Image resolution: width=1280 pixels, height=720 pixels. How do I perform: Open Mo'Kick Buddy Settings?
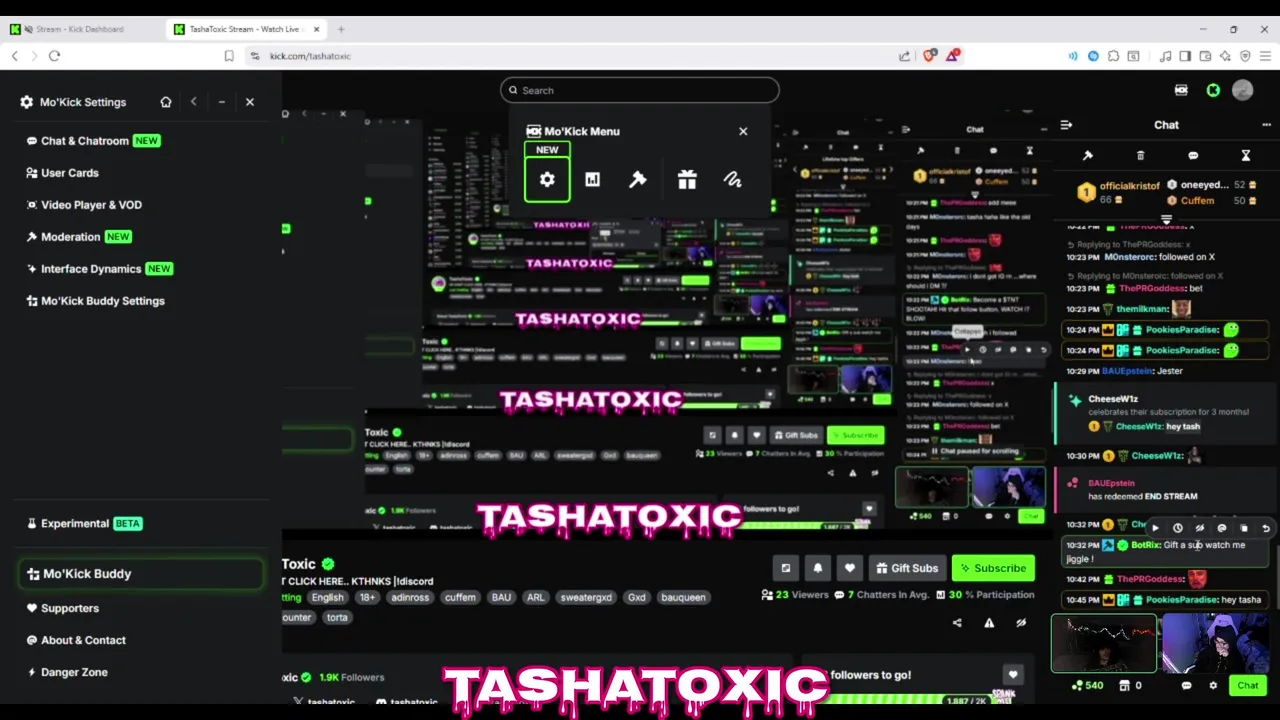[95, 301]
